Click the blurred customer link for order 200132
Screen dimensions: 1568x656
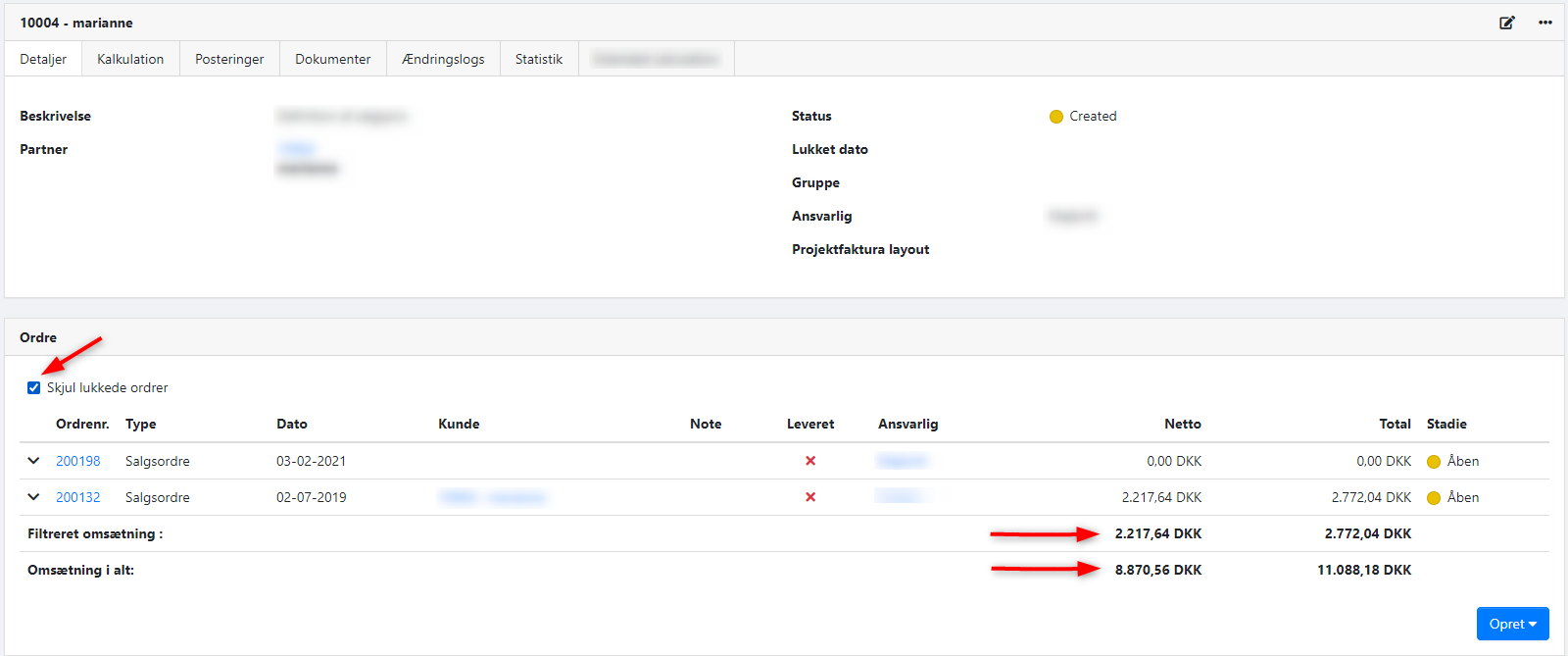point(492,497)
